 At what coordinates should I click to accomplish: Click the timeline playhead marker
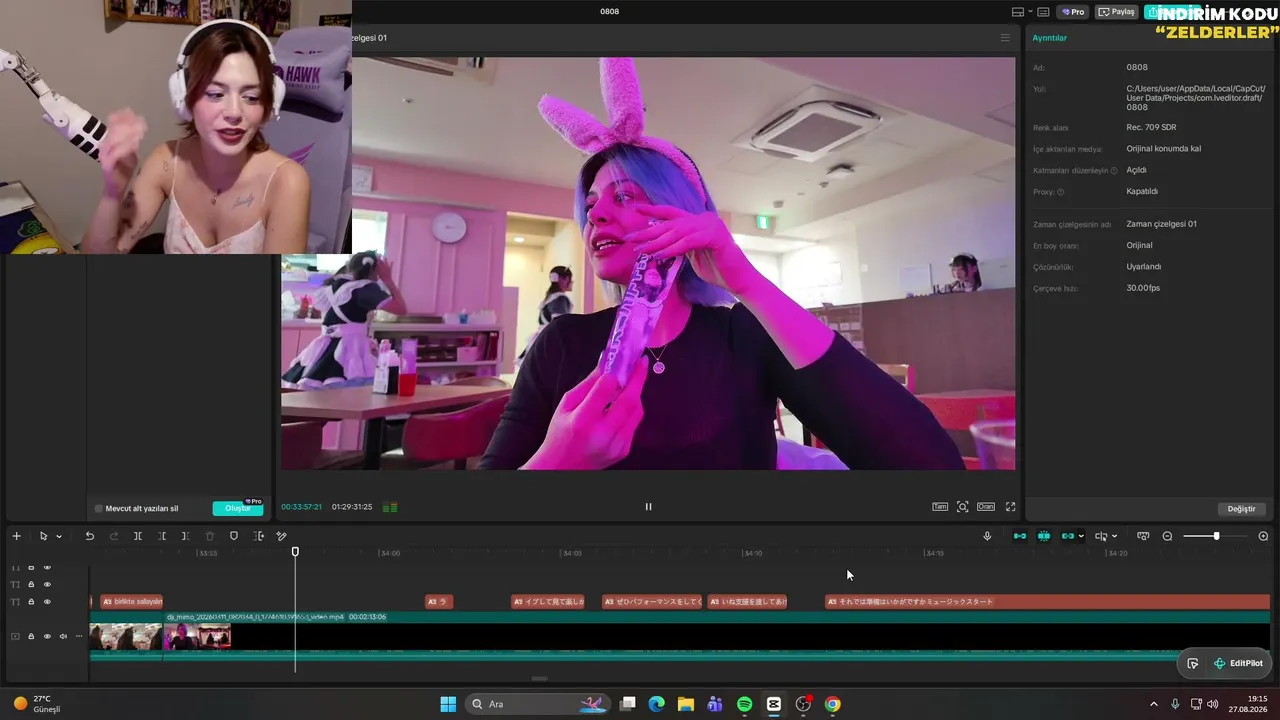click(295, 552)
